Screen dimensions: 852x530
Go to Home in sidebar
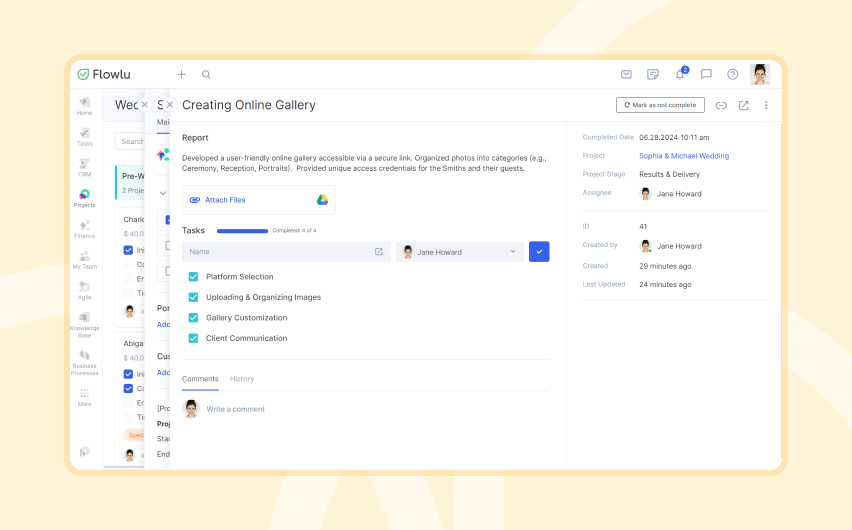(84, 106)
